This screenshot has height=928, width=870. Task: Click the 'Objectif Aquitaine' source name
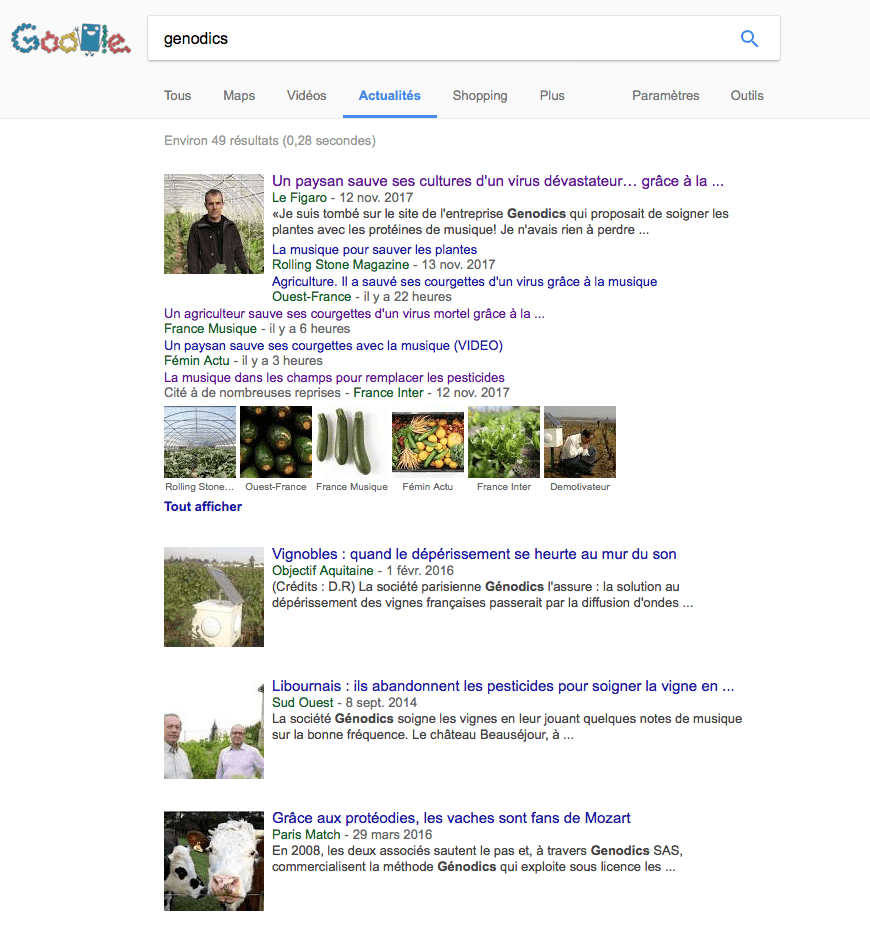click(x=323, y=571)
